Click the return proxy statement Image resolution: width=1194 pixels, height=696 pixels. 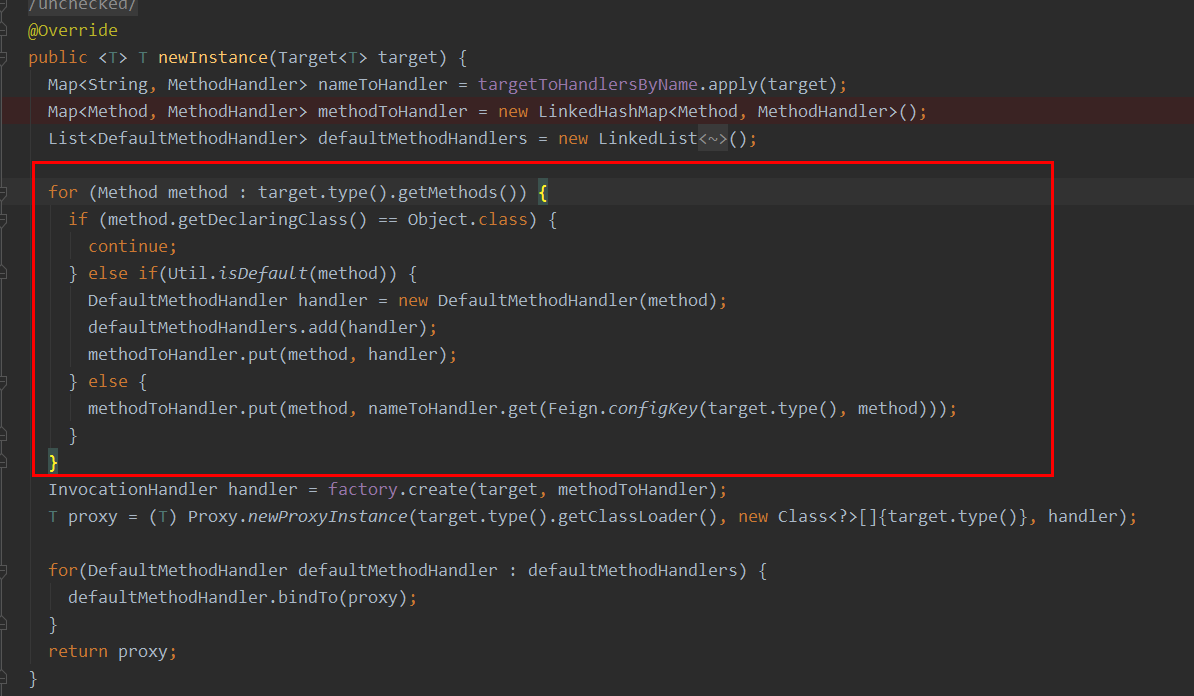pos(112,652)
